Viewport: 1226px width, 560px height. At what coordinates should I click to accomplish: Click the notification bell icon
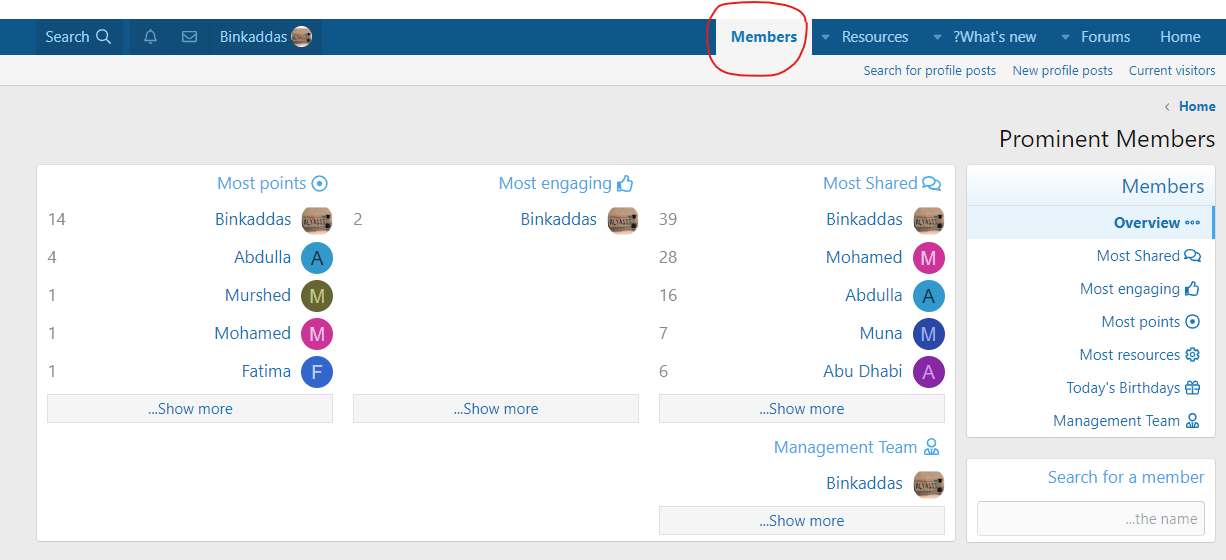pyautogui.click(x=150, y=37)
